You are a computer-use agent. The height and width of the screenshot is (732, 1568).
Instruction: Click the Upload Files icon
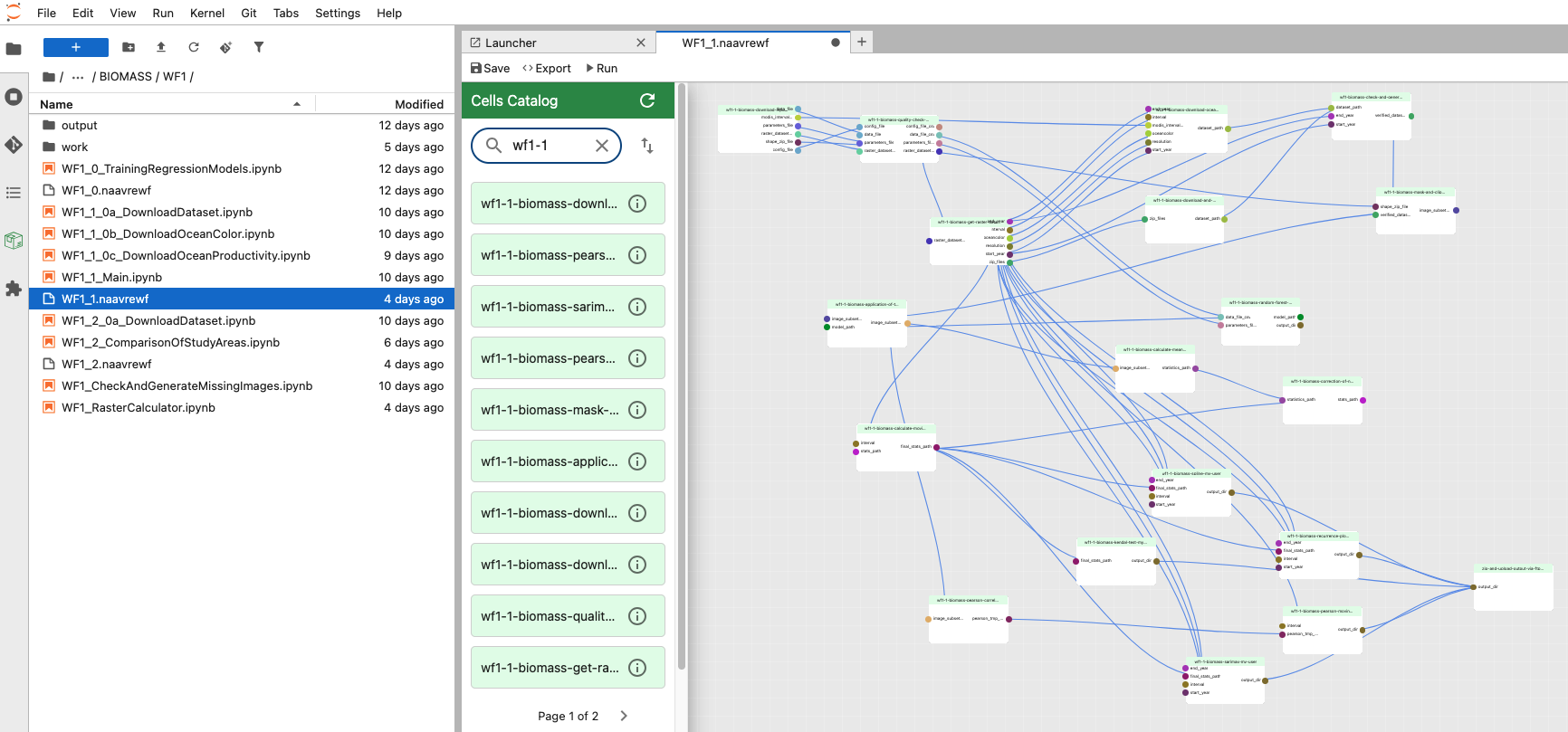click(161, 47)
